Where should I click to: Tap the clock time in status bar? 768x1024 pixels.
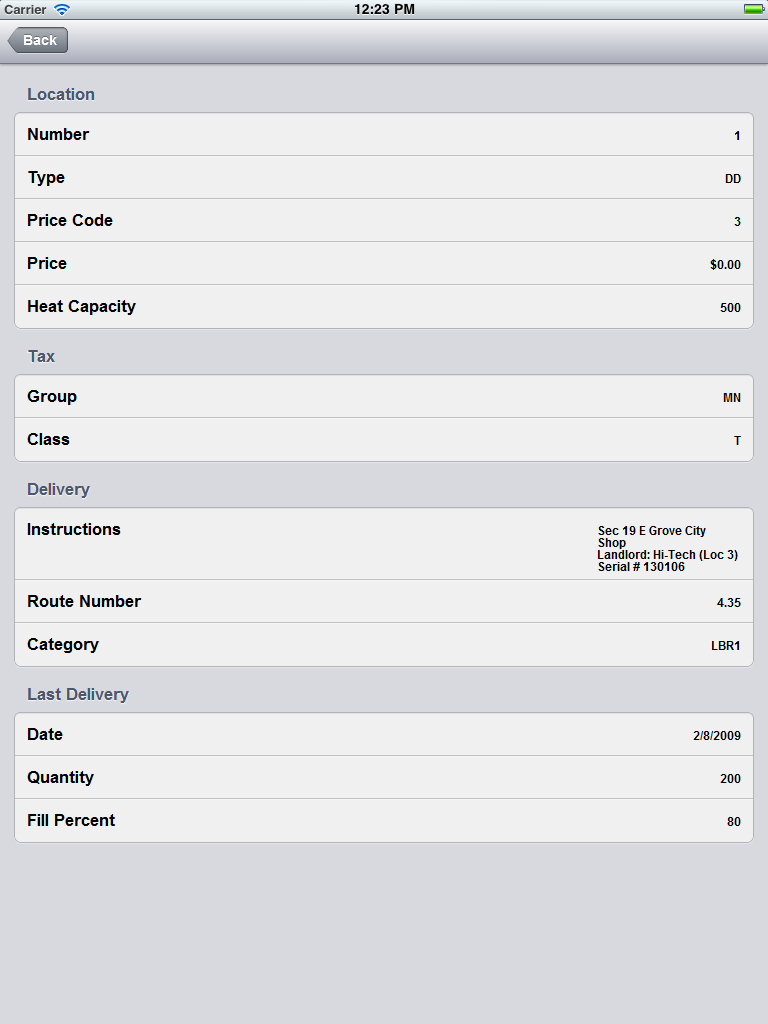coord(384,9)
